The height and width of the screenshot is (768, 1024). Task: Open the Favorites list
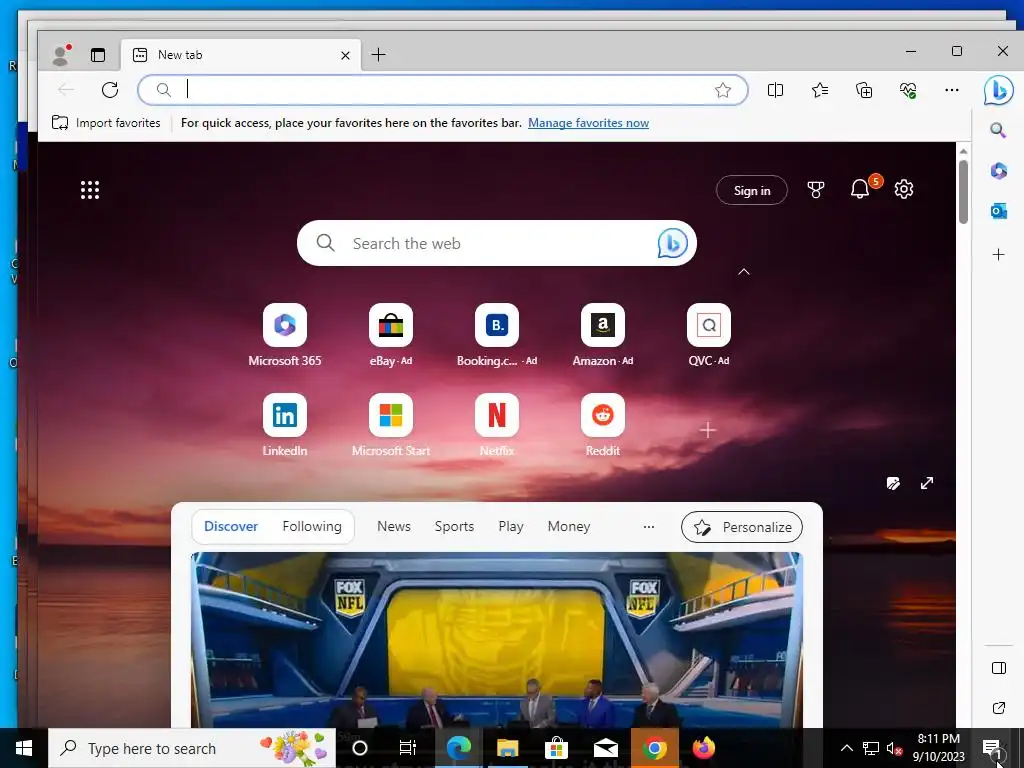[x=820, y=90]
